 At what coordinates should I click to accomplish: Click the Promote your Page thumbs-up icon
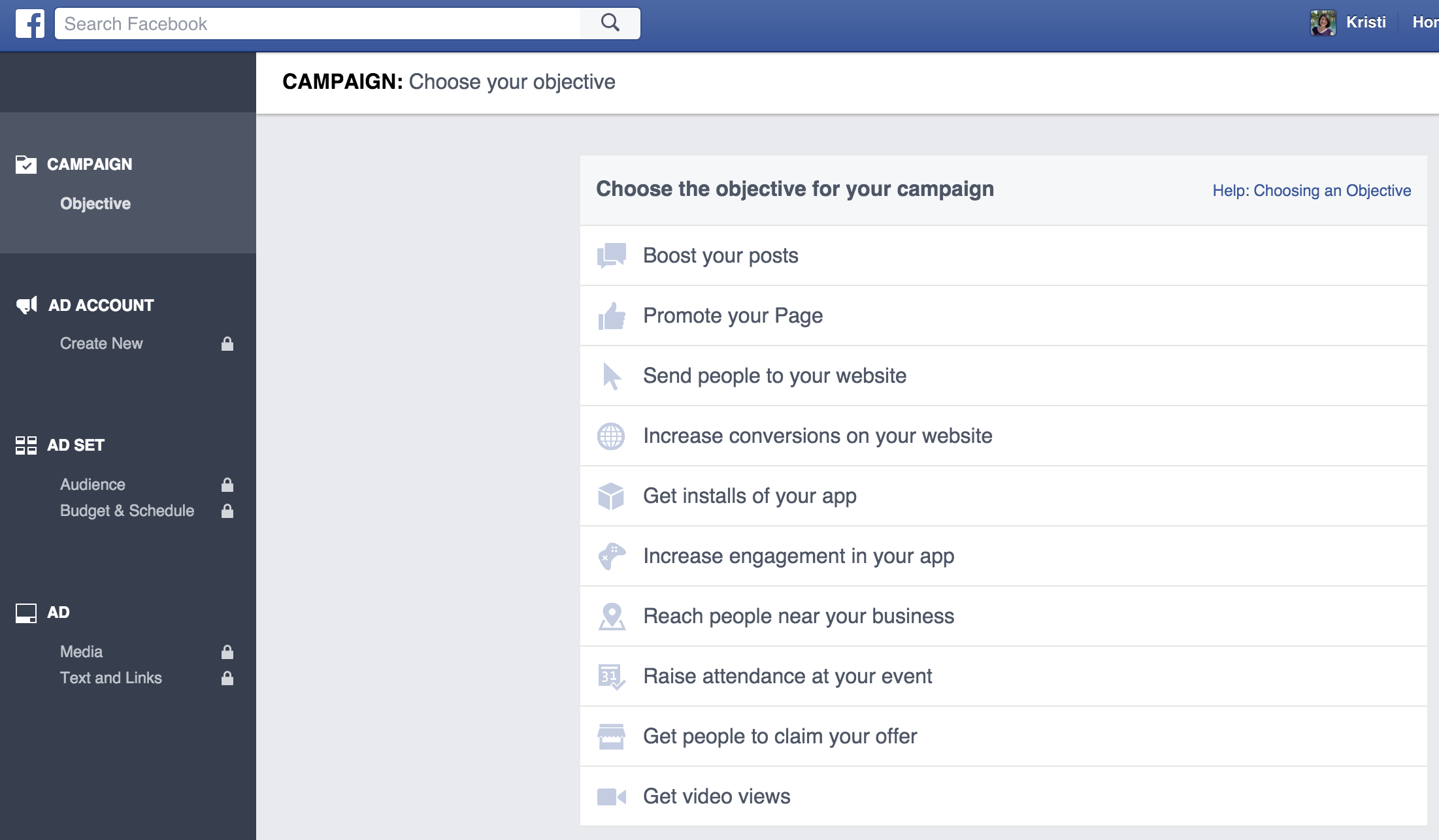coord(610,315)
